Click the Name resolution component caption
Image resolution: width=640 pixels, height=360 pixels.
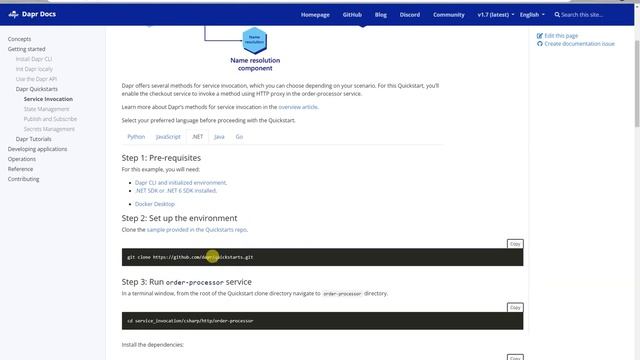[255, 64]
